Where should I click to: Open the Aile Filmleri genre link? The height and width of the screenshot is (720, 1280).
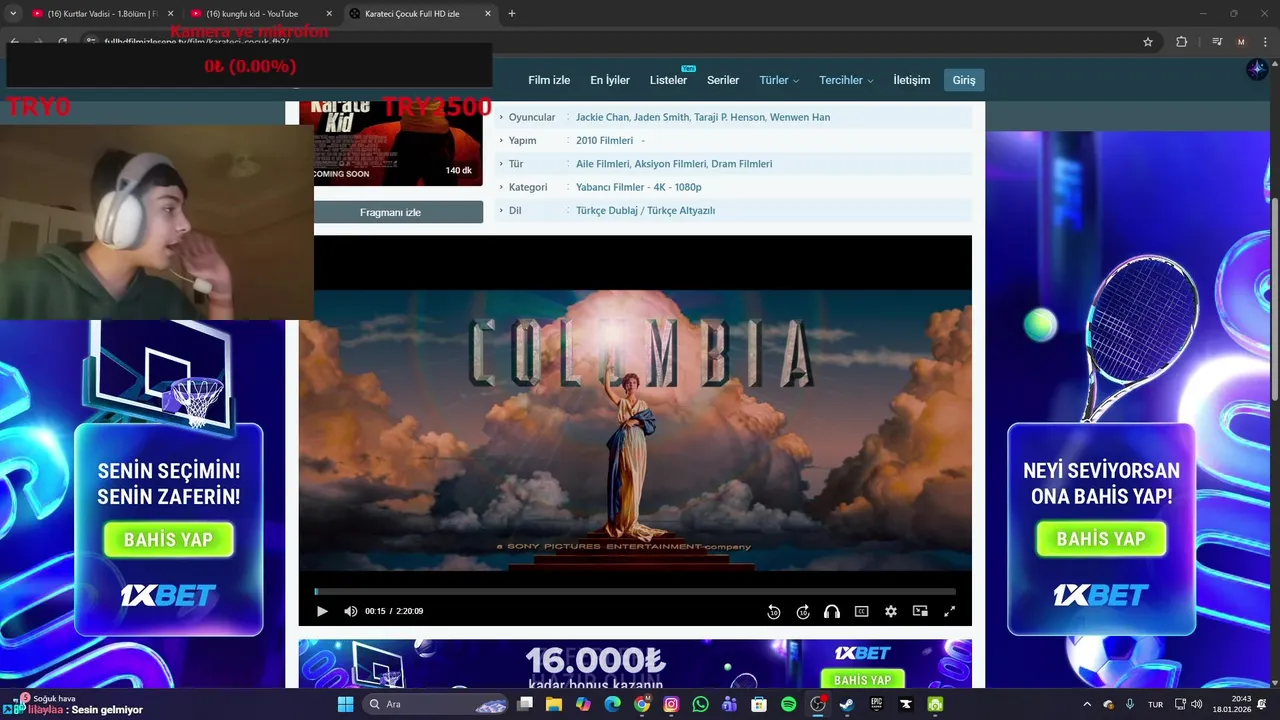point(603,164)
